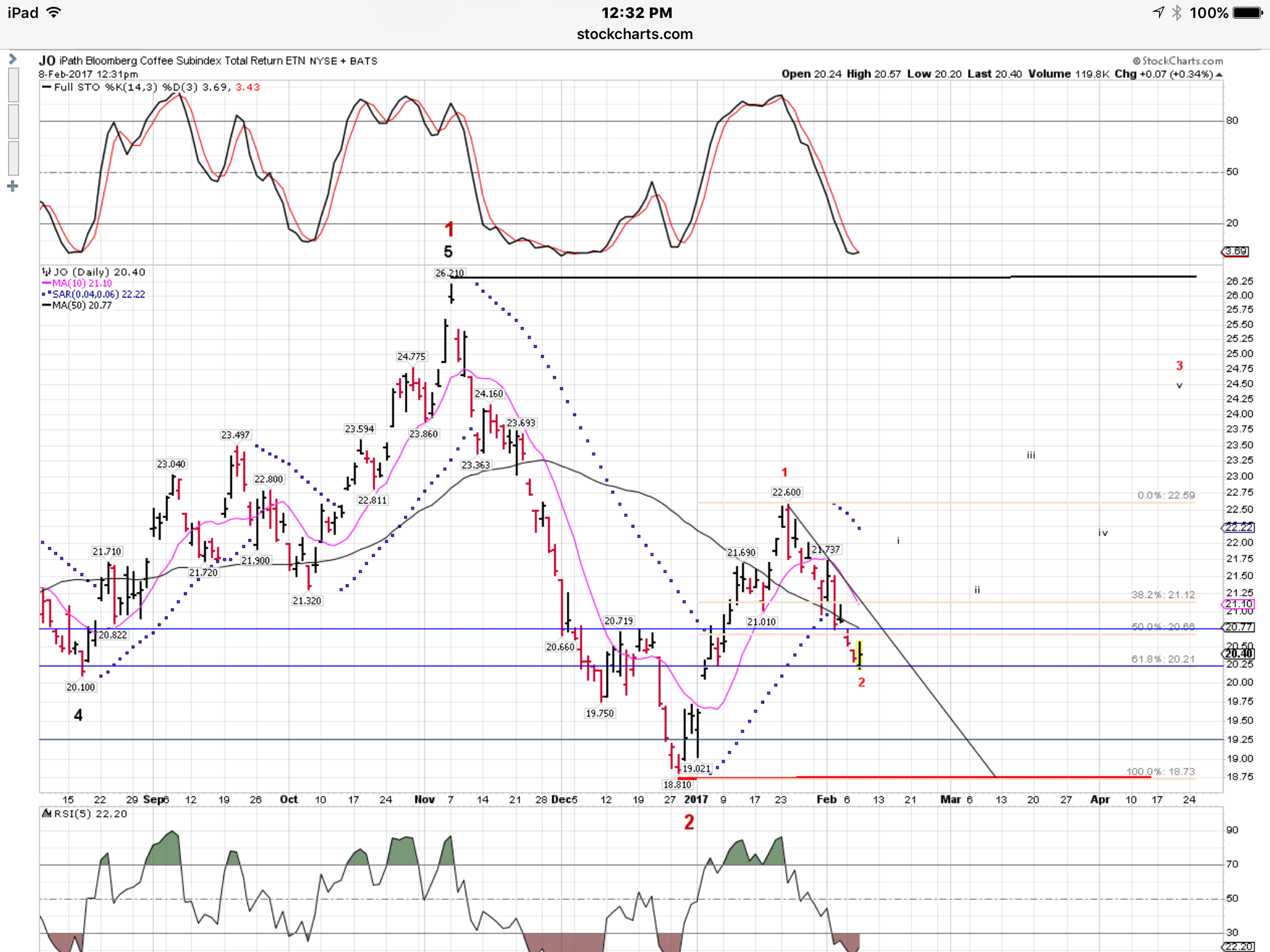Select the middle gray sidebar slot
Image resolution: width=1270 pixels, height=952 pixels.
point(13,121)
